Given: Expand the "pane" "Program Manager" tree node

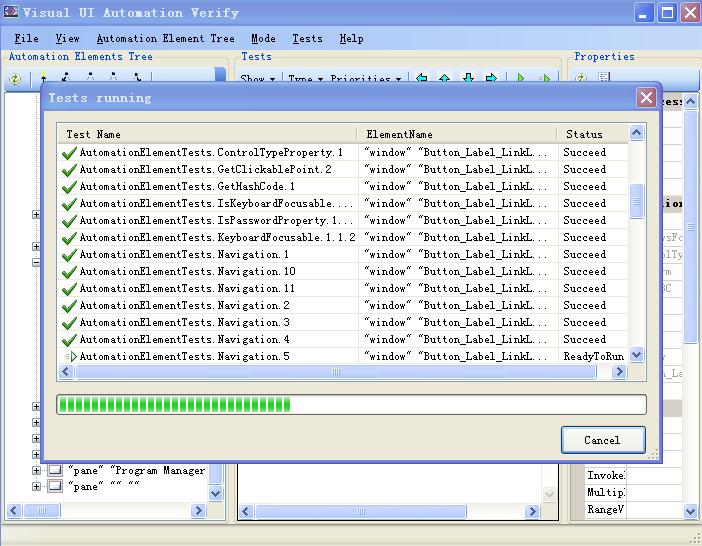Looking at the screenshot, I should (36, 470).
